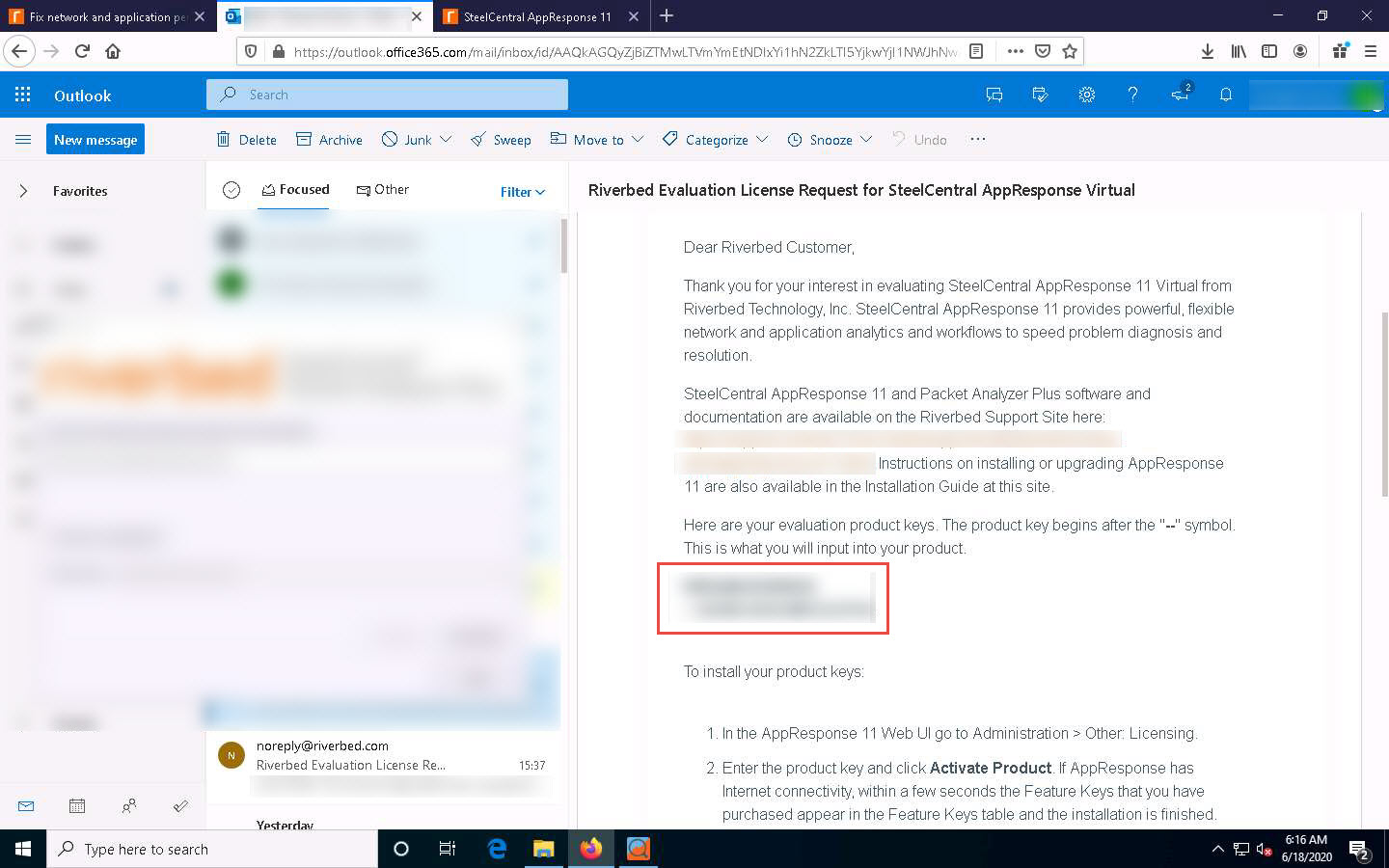The image size is (1389, 868).
Task: Open Windows Action Center notifications
Action: click(1360, 850)
